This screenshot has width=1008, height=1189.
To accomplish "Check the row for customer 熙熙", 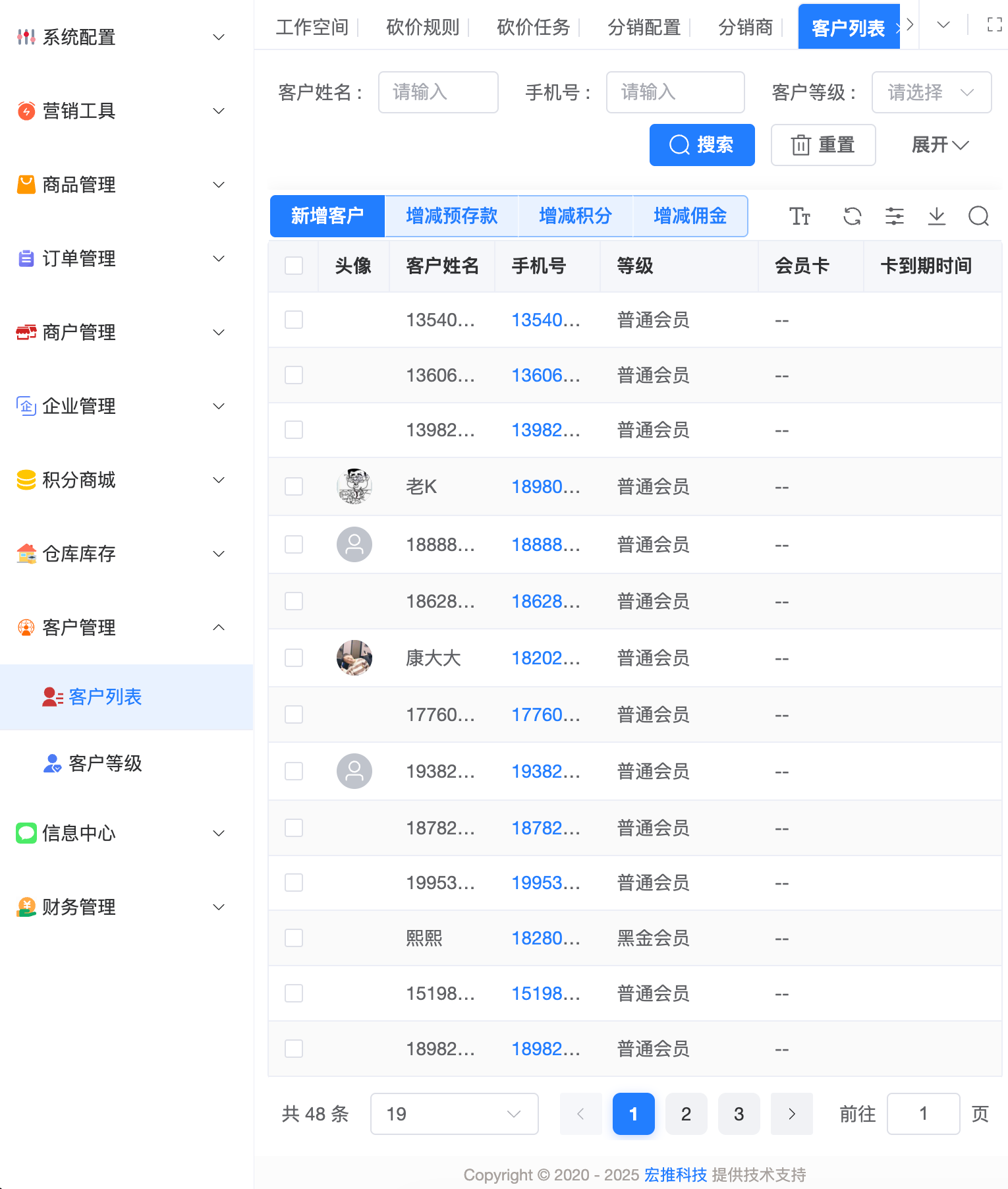I will coord(294,938).
